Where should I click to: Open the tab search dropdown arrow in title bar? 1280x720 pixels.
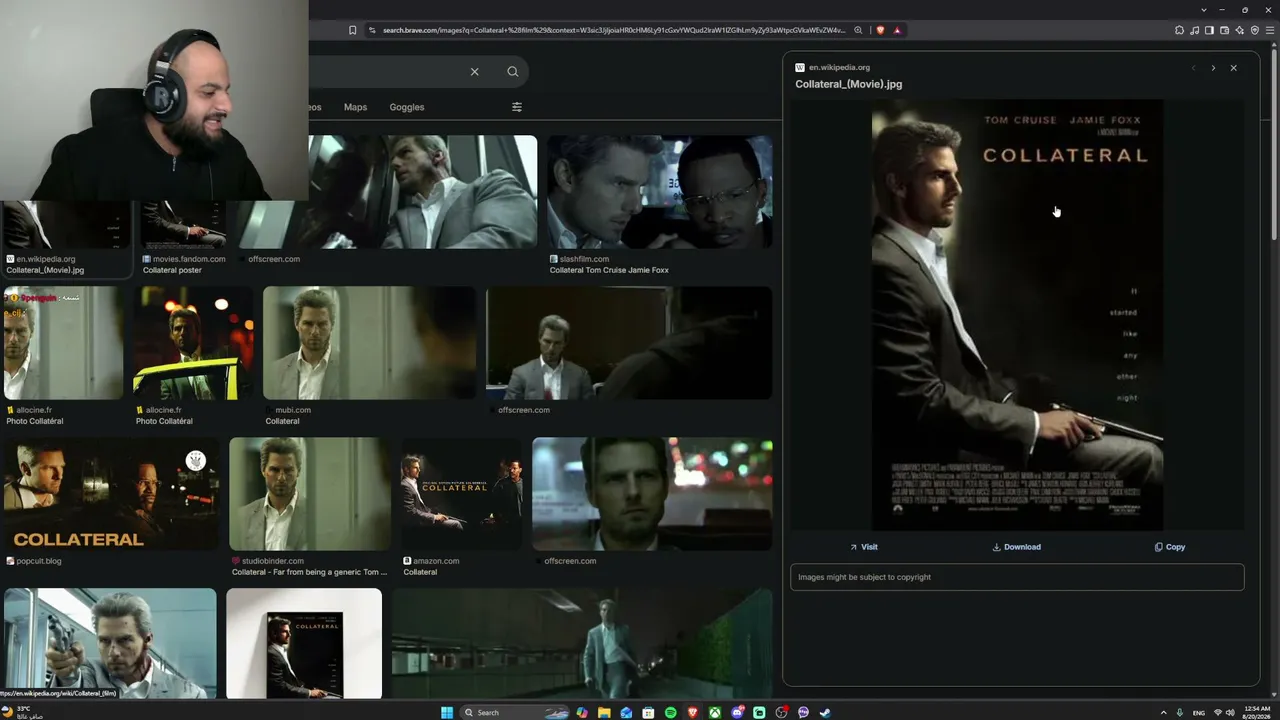[x=1204, y=10]
